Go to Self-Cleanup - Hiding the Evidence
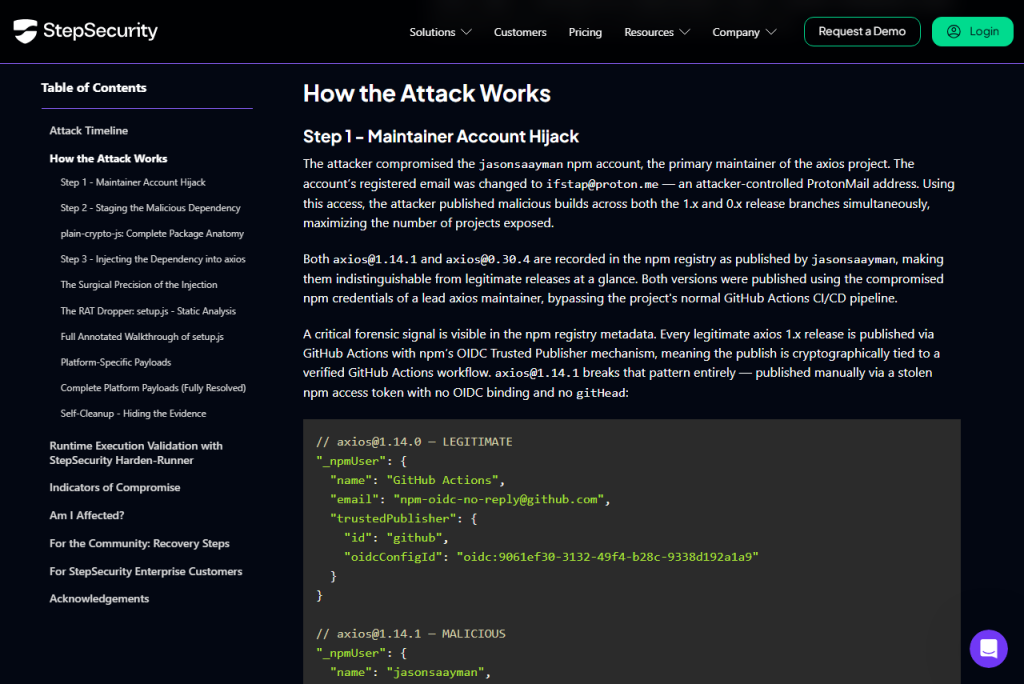The width and height of the screenshot is (1024, 684). click(133, 414)
